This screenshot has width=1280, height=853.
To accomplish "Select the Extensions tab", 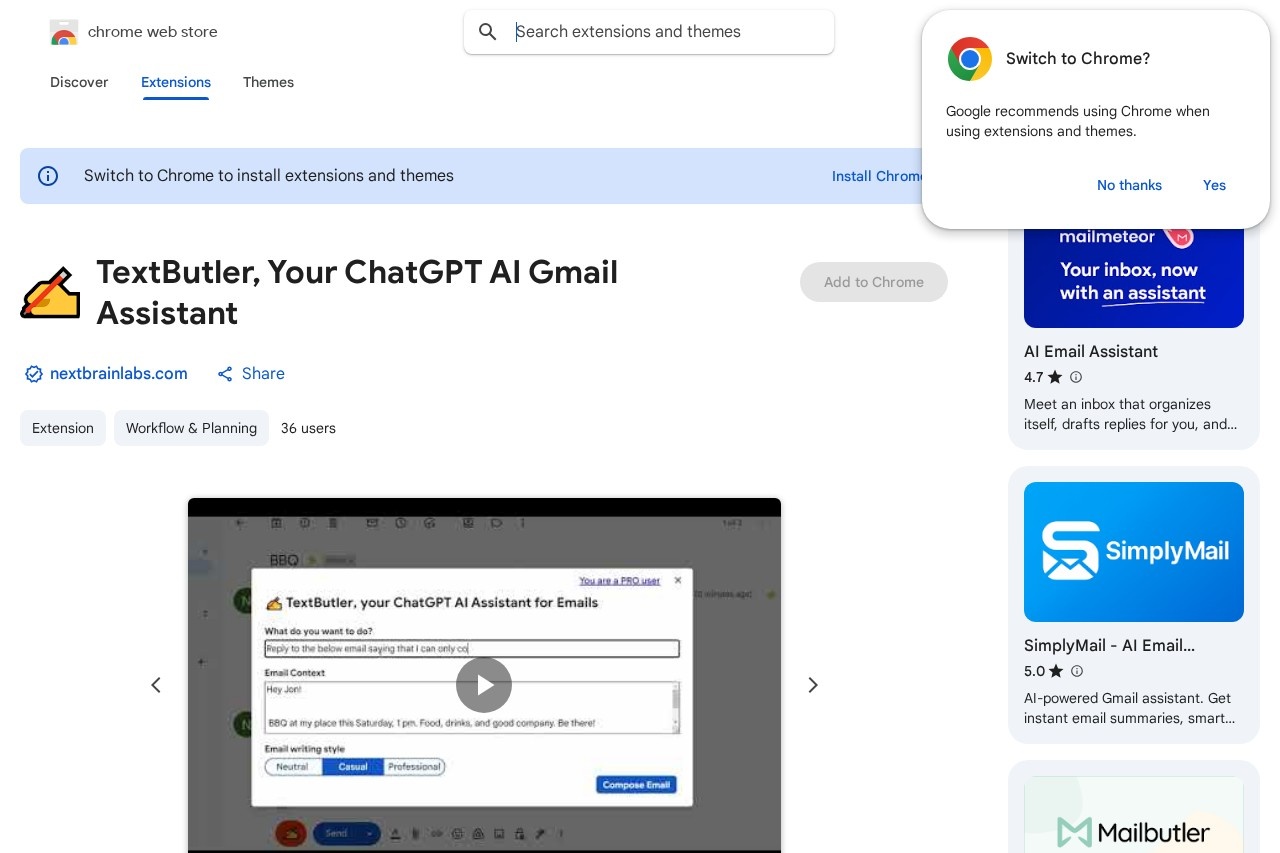I will click(x=176, y=82).
